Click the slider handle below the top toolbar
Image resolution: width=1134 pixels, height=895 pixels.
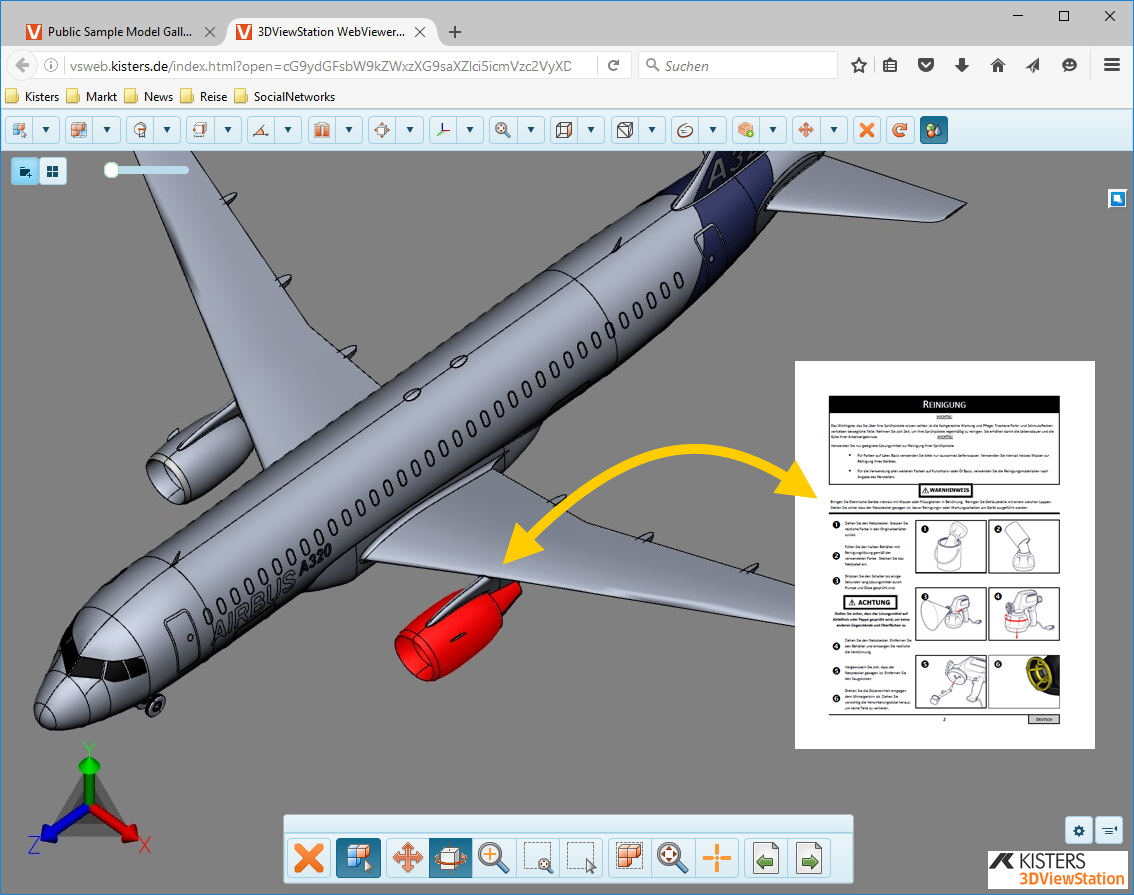111,170
